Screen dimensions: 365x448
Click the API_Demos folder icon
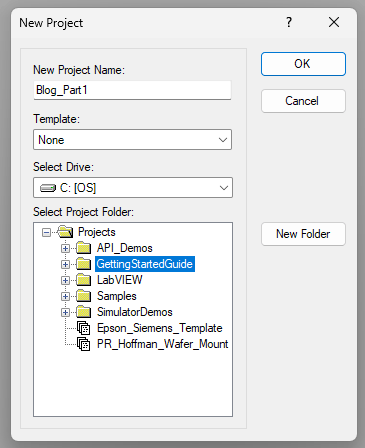pos(83,248)
